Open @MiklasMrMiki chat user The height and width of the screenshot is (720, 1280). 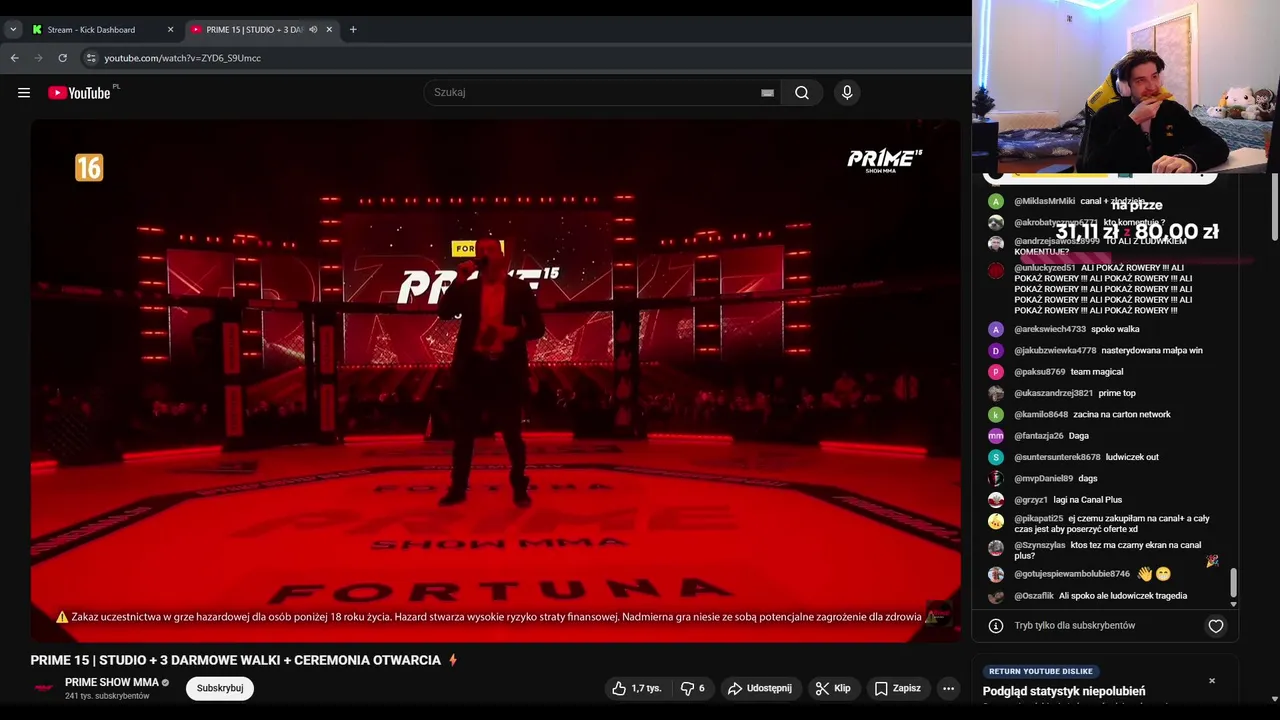coord(1044,201)
